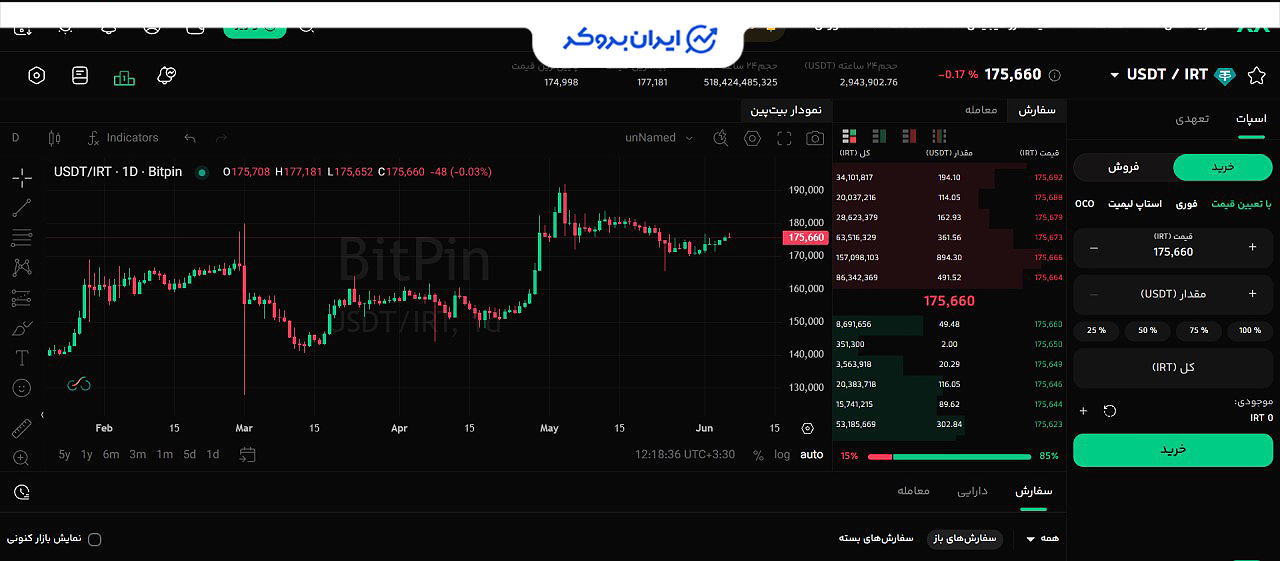Toggle chart fullscreen mode
Screen dimensions: 1280x561
click(x=784, y=138)
